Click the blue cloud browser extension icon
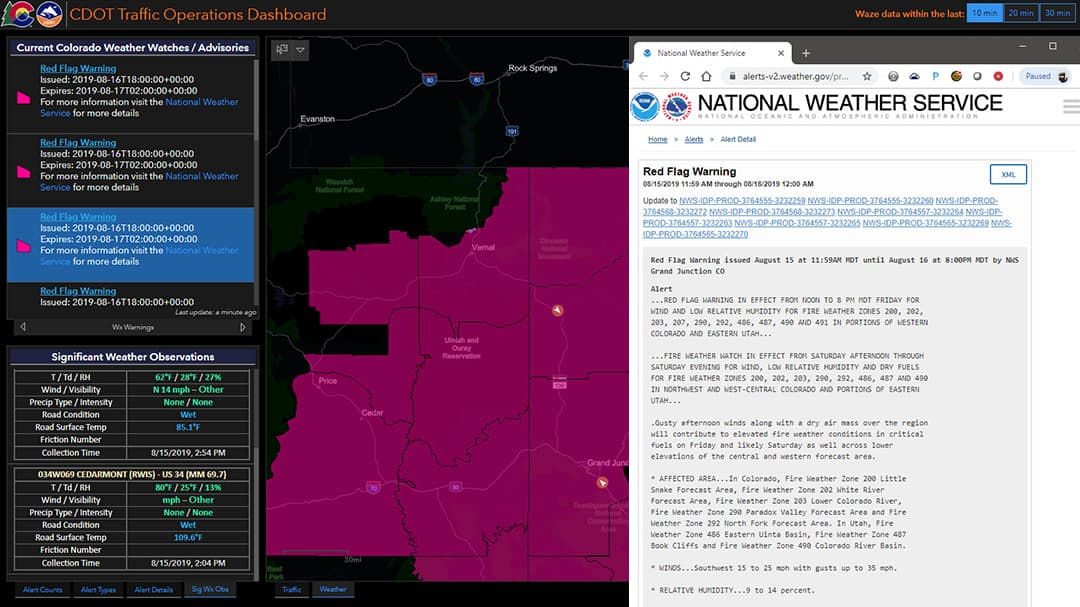1080x607 pixels. 915,76
